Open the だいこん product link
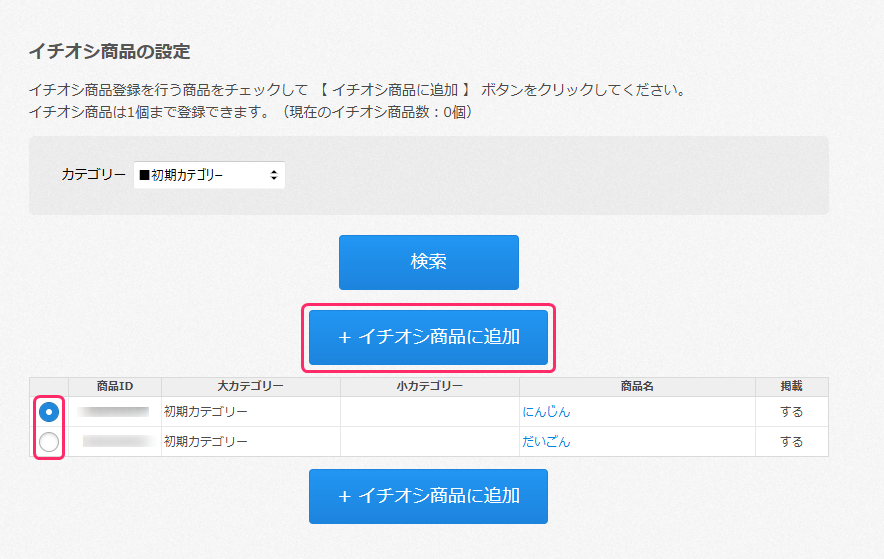This screenshot has height=559, width=884. (x=546, y=442)
